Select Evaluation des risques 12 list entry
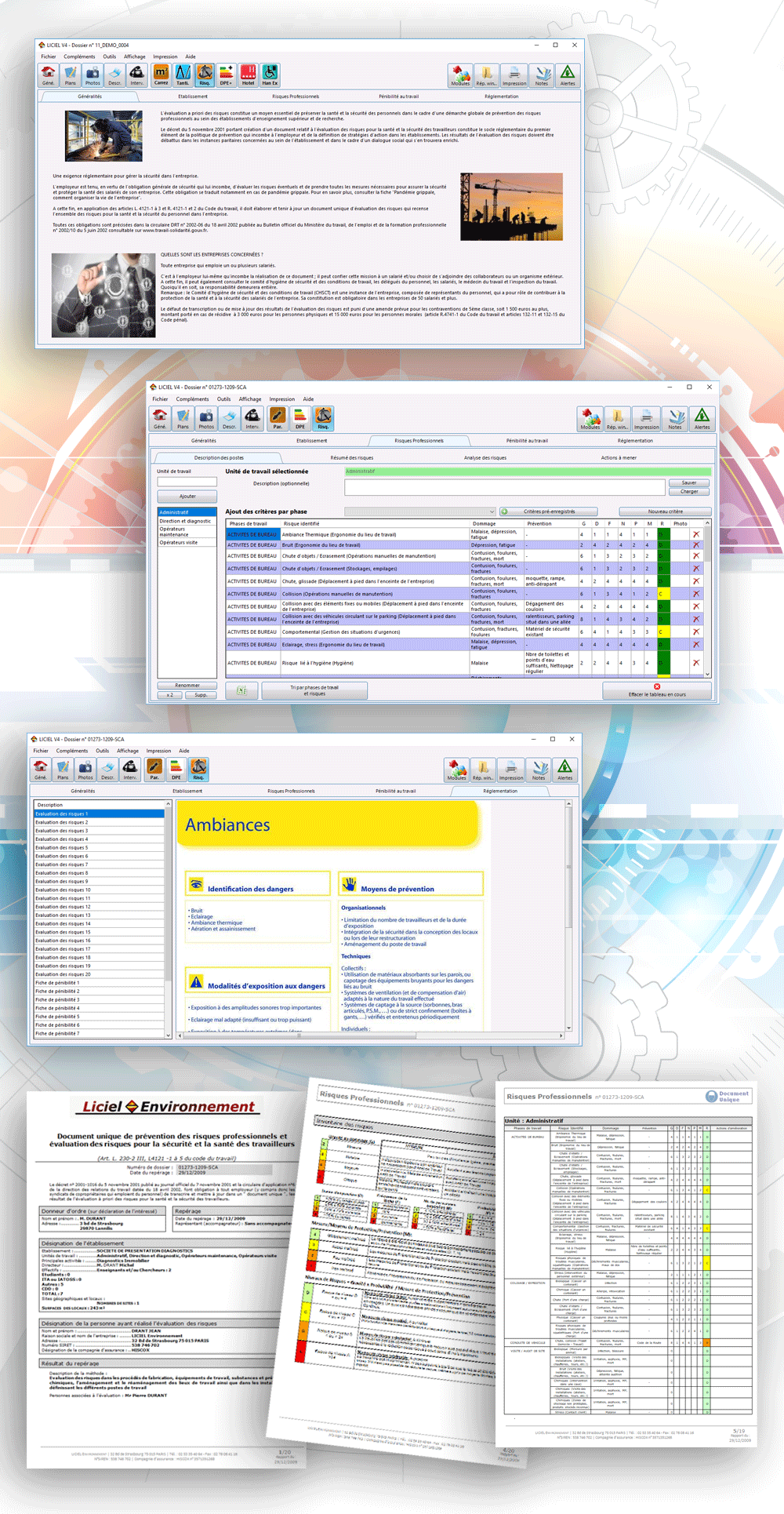The height and width of the screenshot is (1514, 784). pos(99,907)
